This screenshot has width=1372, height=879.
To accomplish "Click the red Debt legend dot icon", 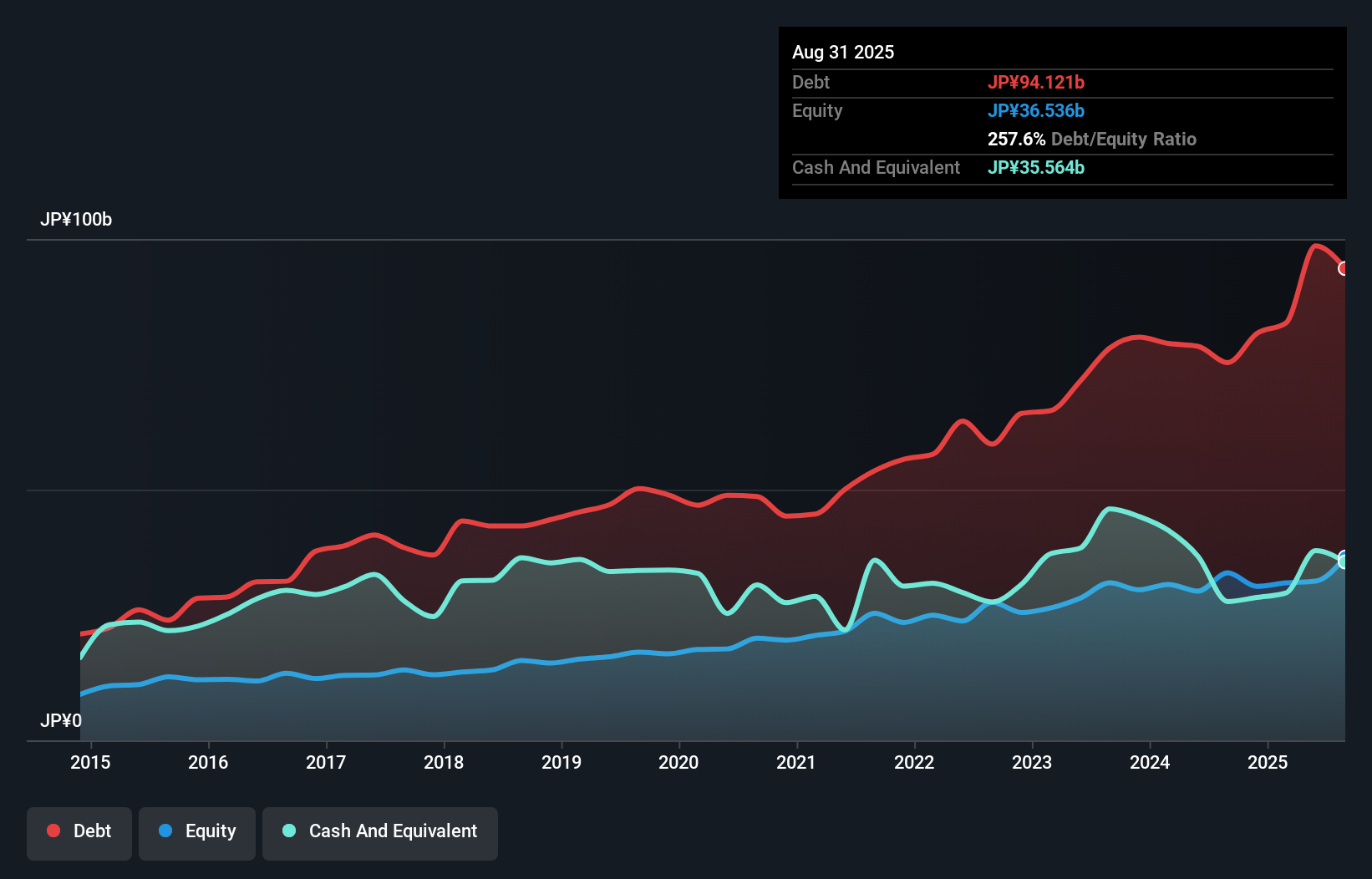I will coord(52,831).
